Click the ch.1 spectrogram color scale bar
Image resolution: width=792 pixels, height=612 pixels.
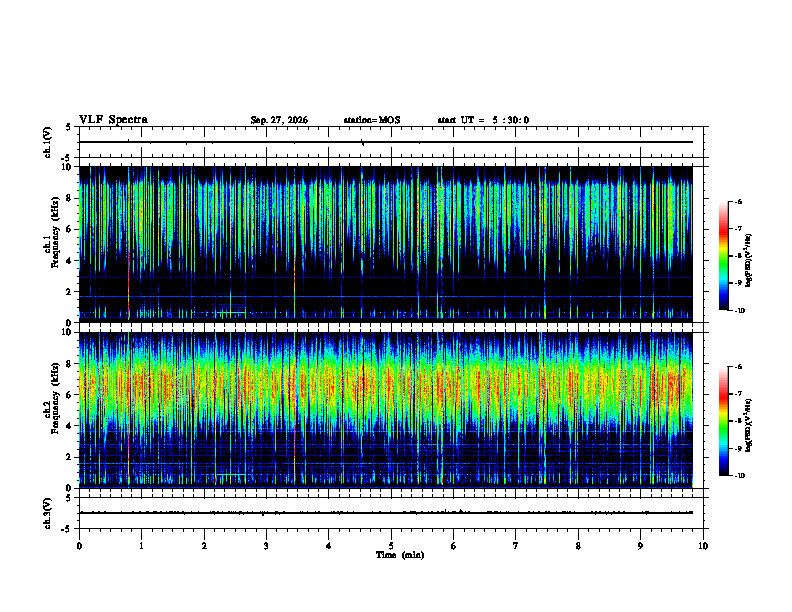point(723,256)
